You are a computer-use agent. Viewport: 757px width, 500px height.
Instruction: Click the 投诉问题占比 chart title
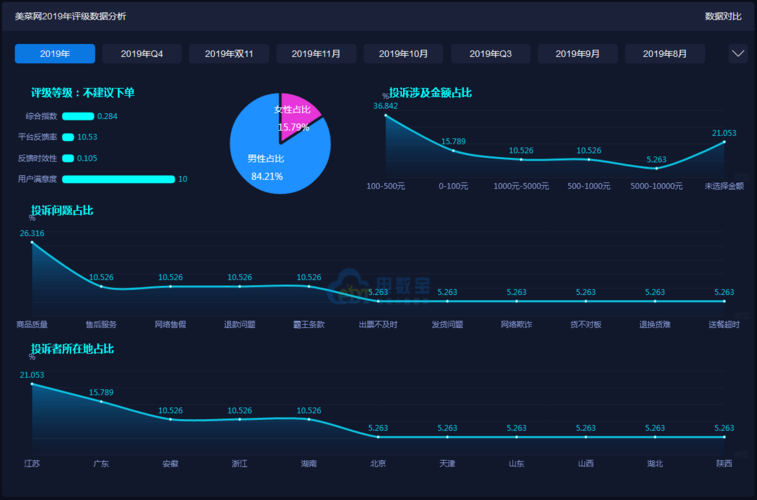tap(62, 210)
